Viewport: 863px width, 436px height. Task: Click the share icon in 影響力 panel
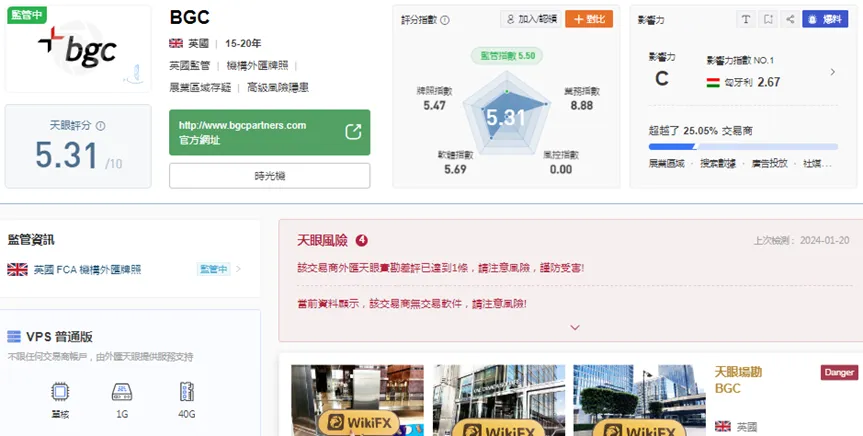click(790, 19)
